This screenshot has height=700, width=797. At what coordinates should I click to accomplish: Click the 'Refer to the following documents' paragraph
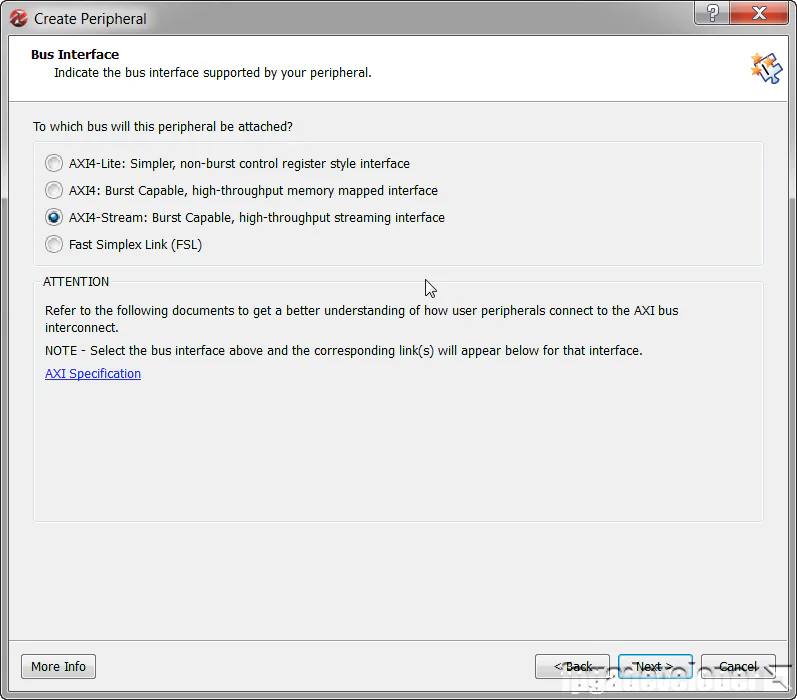click(361, 318)
